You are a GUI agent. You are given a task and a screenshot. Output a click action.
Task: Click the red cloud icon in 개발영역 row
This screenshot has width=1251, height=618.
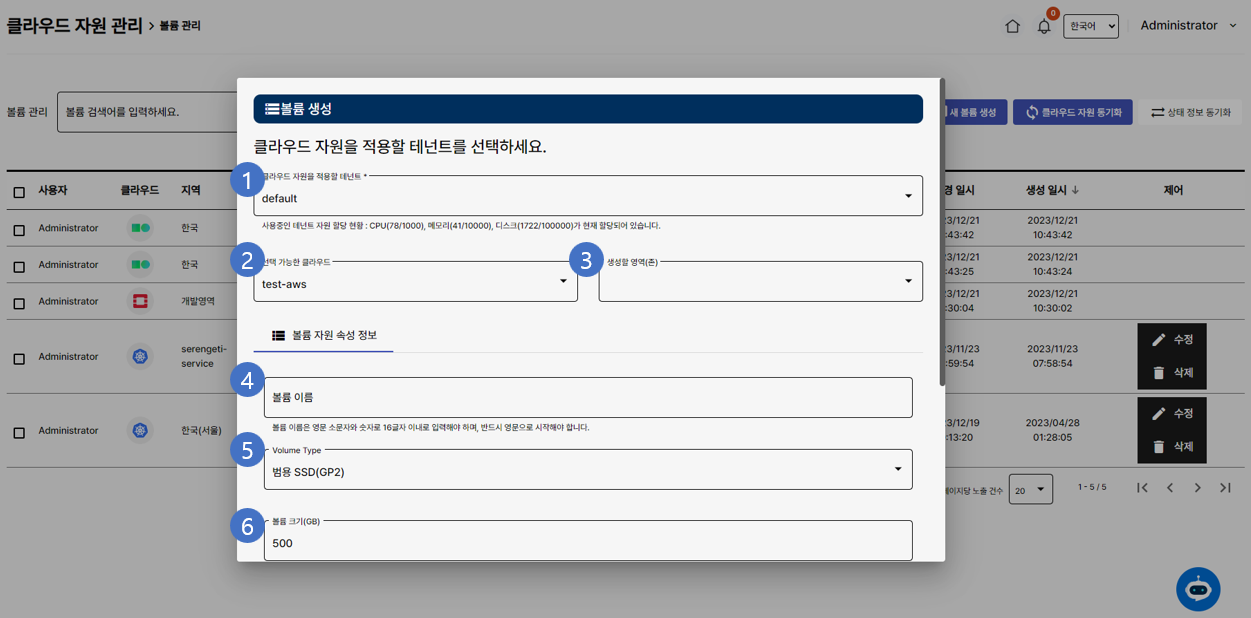click(140, 301)
